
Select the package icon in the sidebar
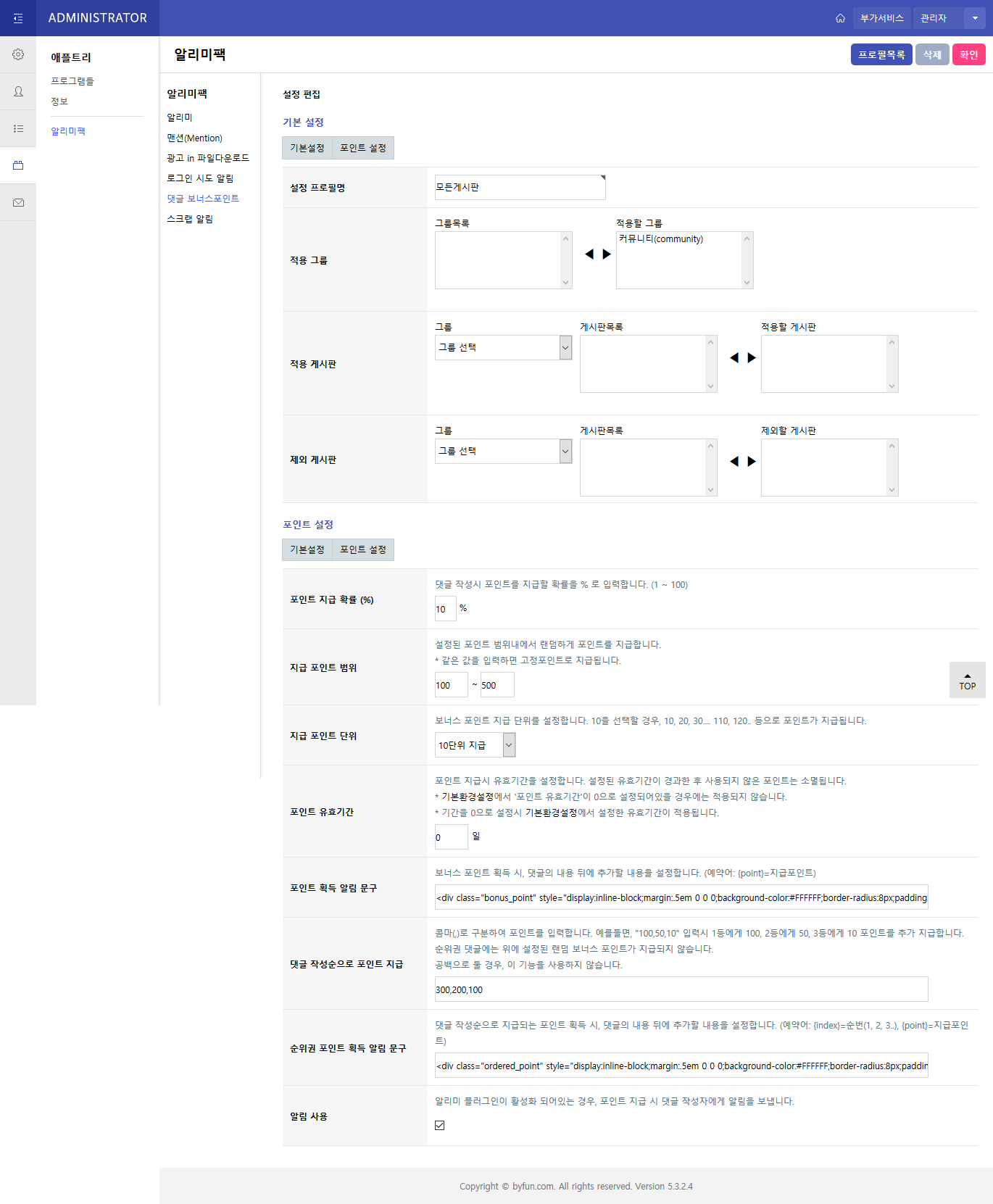coord(18,165)
